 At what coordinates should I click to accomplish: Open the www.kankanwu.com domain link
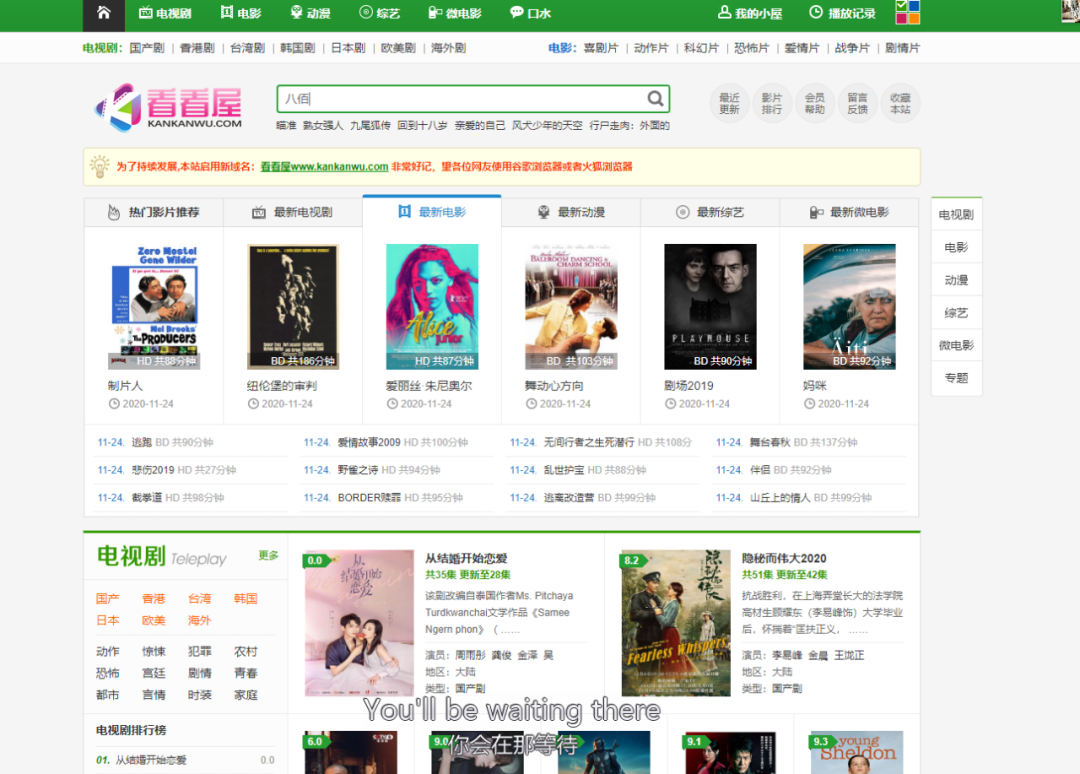324,167
